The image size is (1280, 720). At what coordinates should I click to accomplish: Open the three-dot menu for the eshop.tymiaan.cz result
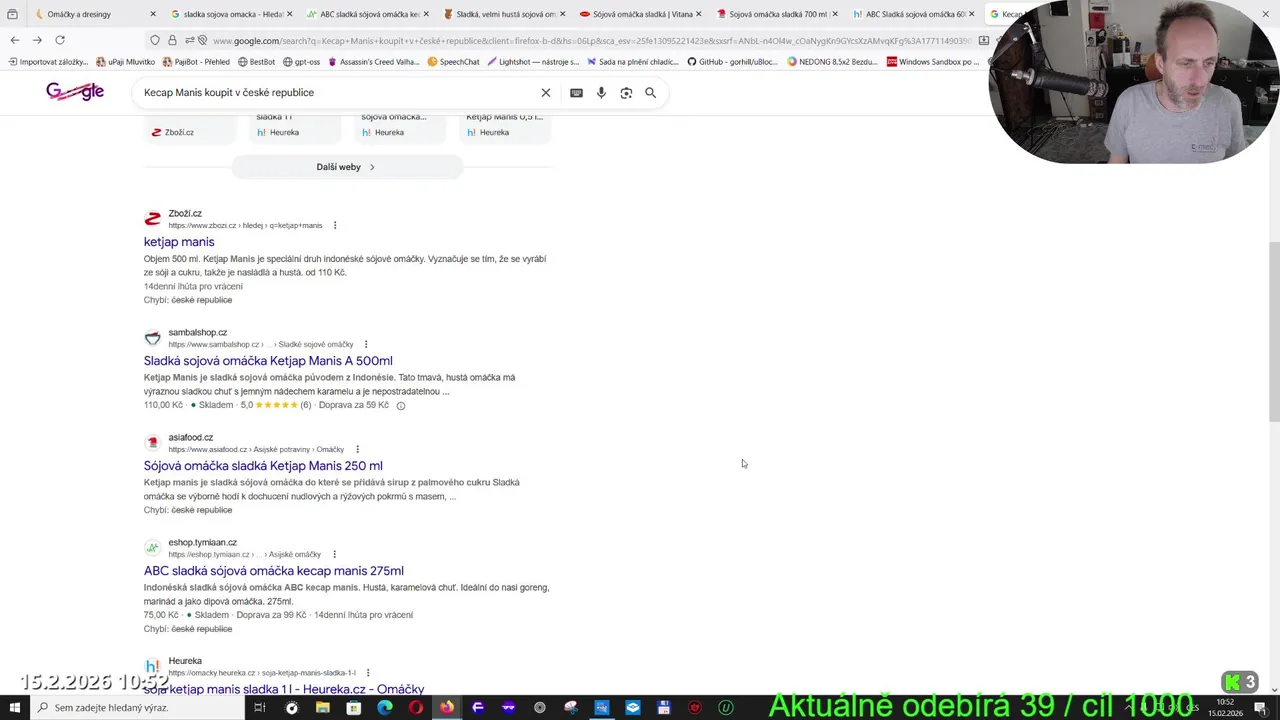(334, 554)
